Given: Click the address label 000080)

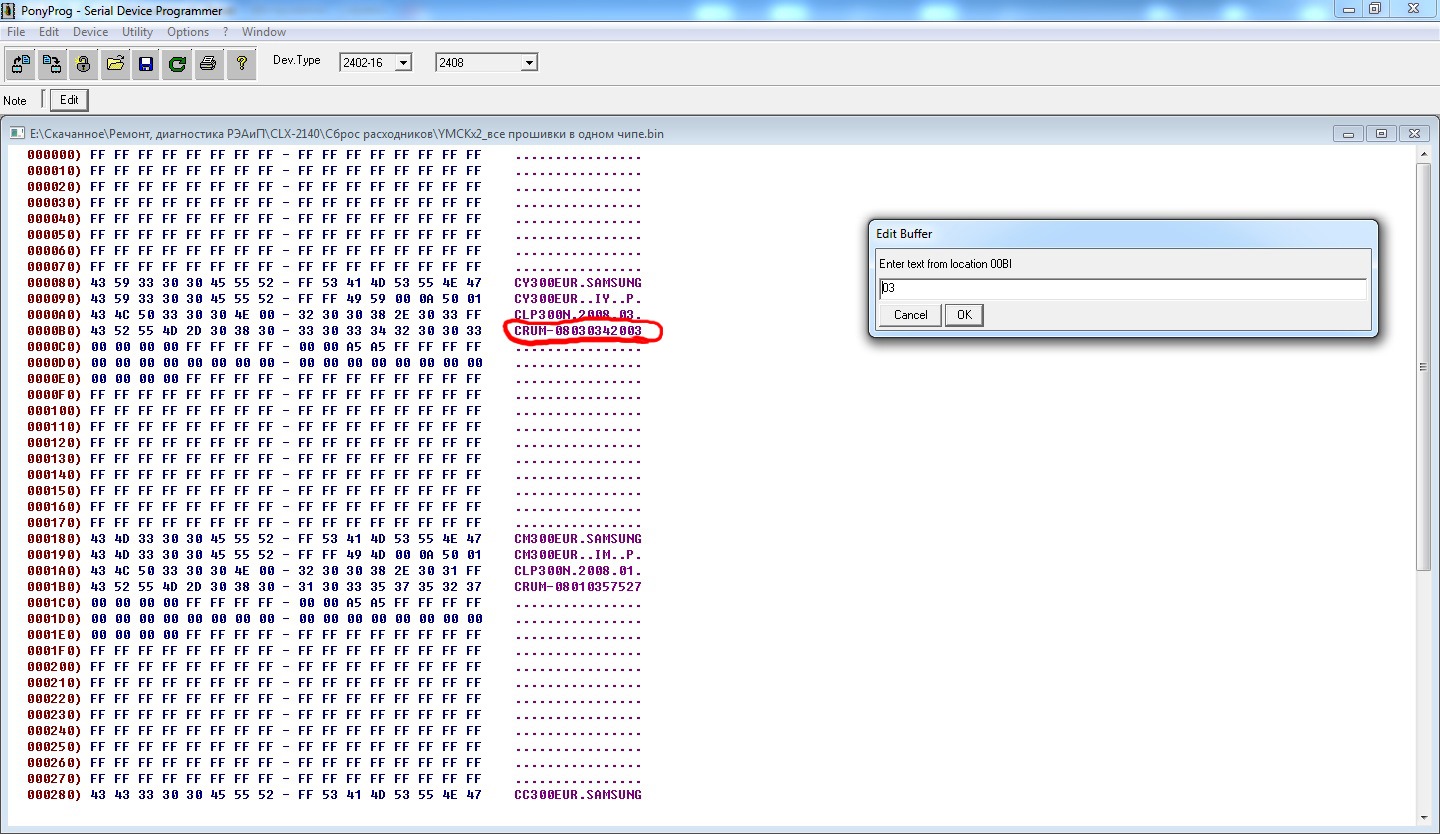Looking at the screenshot, I should [53, 283].
